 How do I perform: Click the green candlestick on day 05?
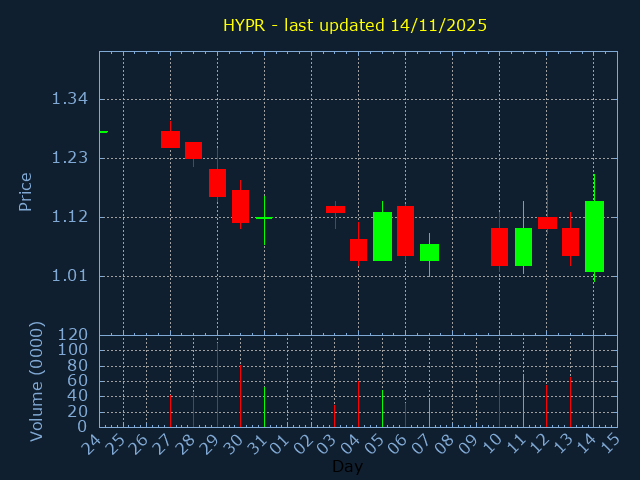[x=382, y=236]
